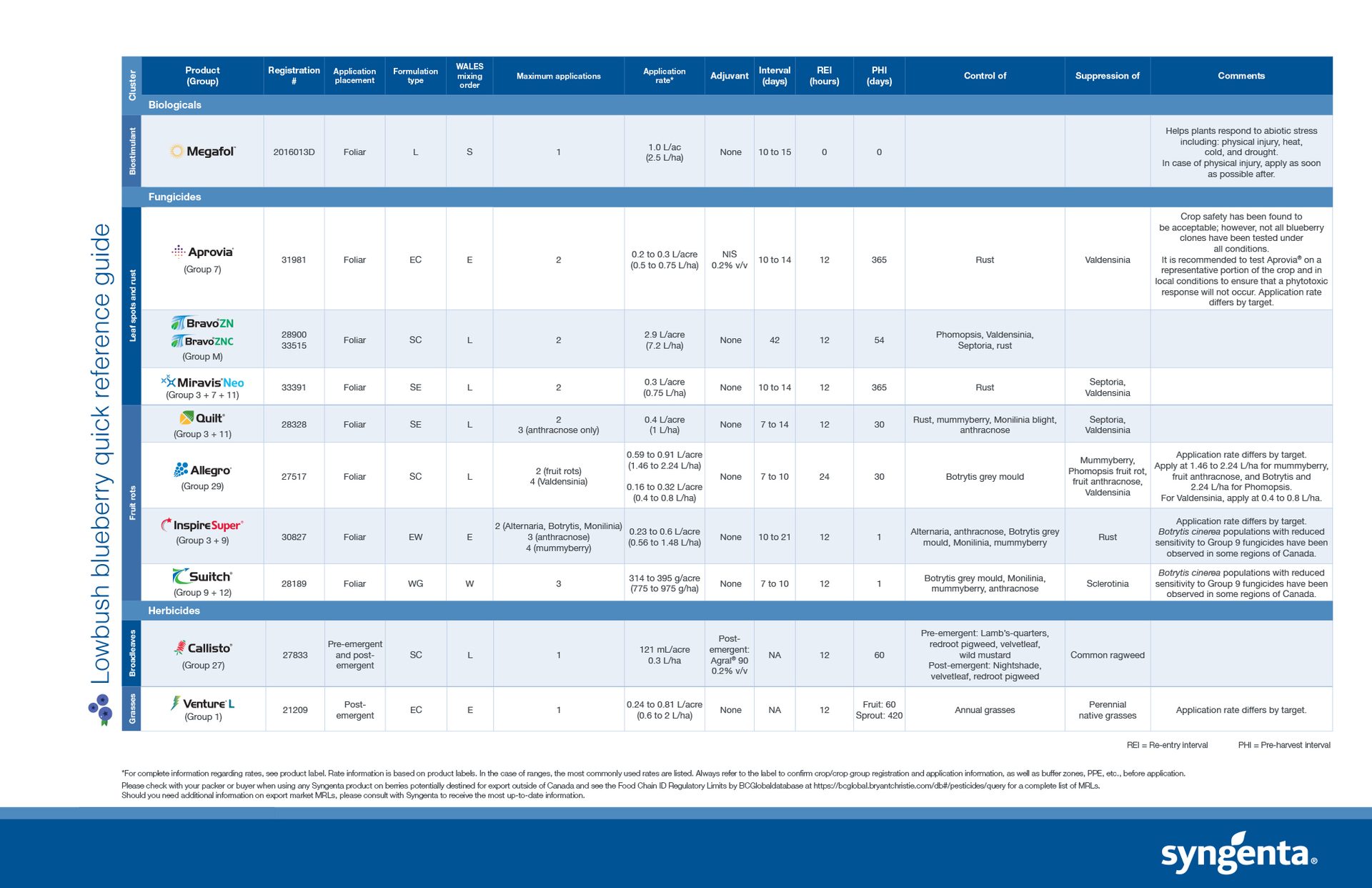
Task: Click the REI re-entry interval footnote
Action: pyautogui.click(x=1166, y=745)
